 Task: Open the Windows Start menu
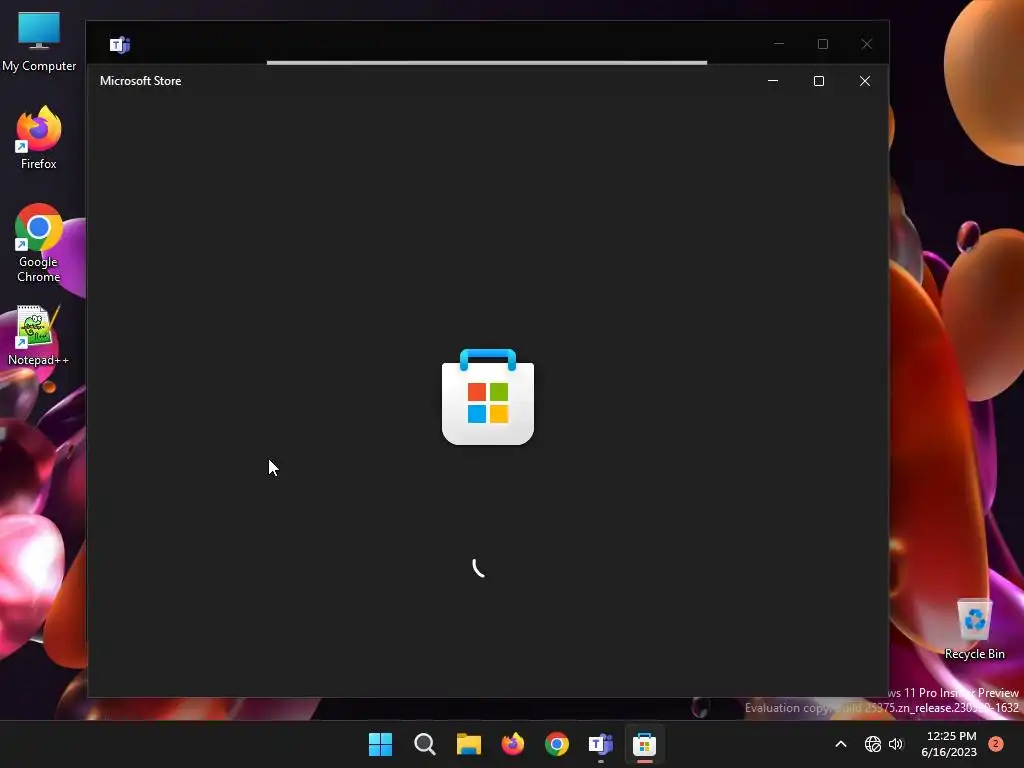pos(380,744)
